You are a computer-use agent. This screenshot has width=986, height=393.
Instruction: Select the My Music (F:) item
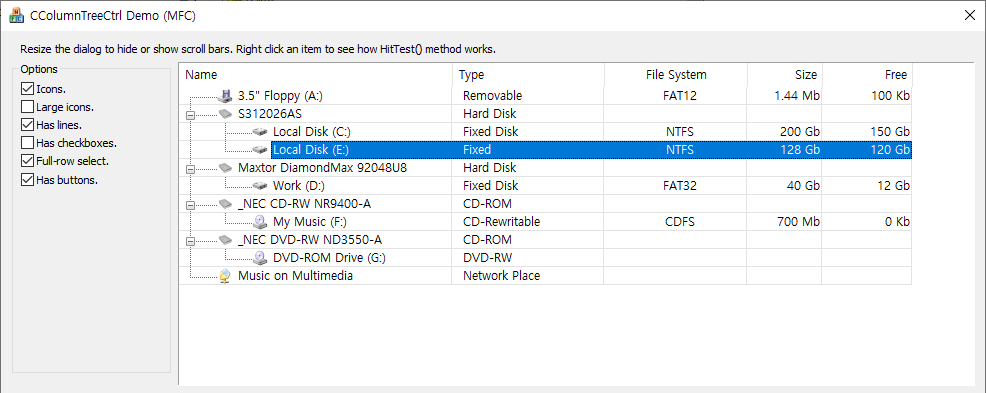[310, 222]
